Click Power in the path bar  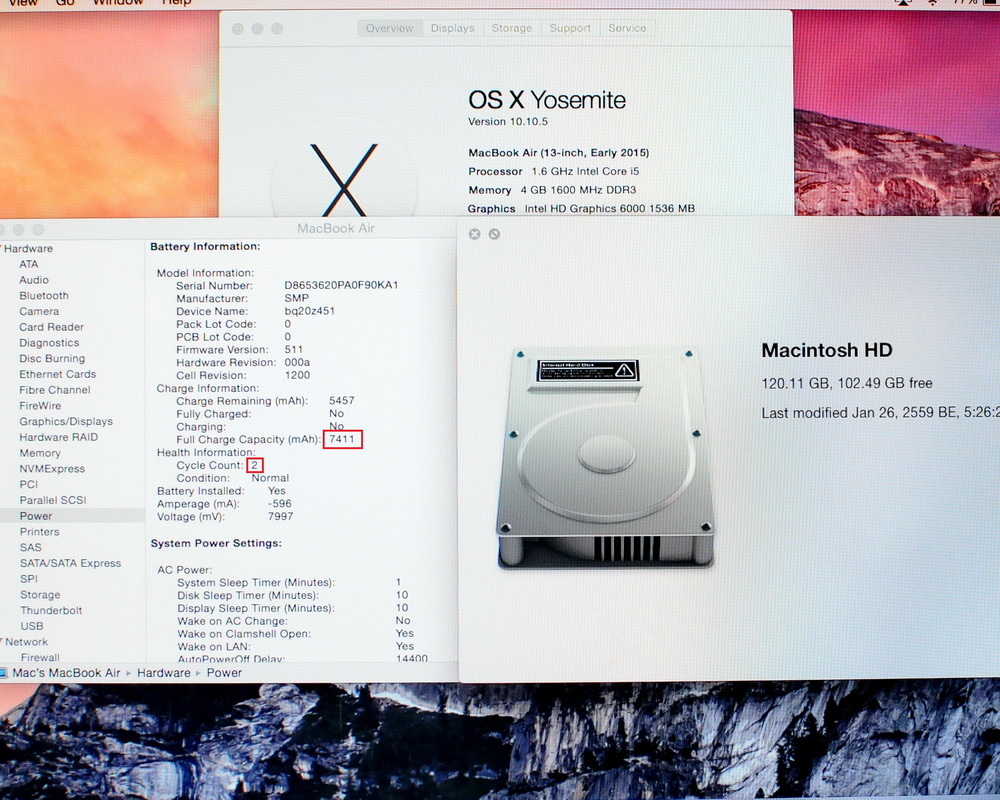(x=224, y=672)
